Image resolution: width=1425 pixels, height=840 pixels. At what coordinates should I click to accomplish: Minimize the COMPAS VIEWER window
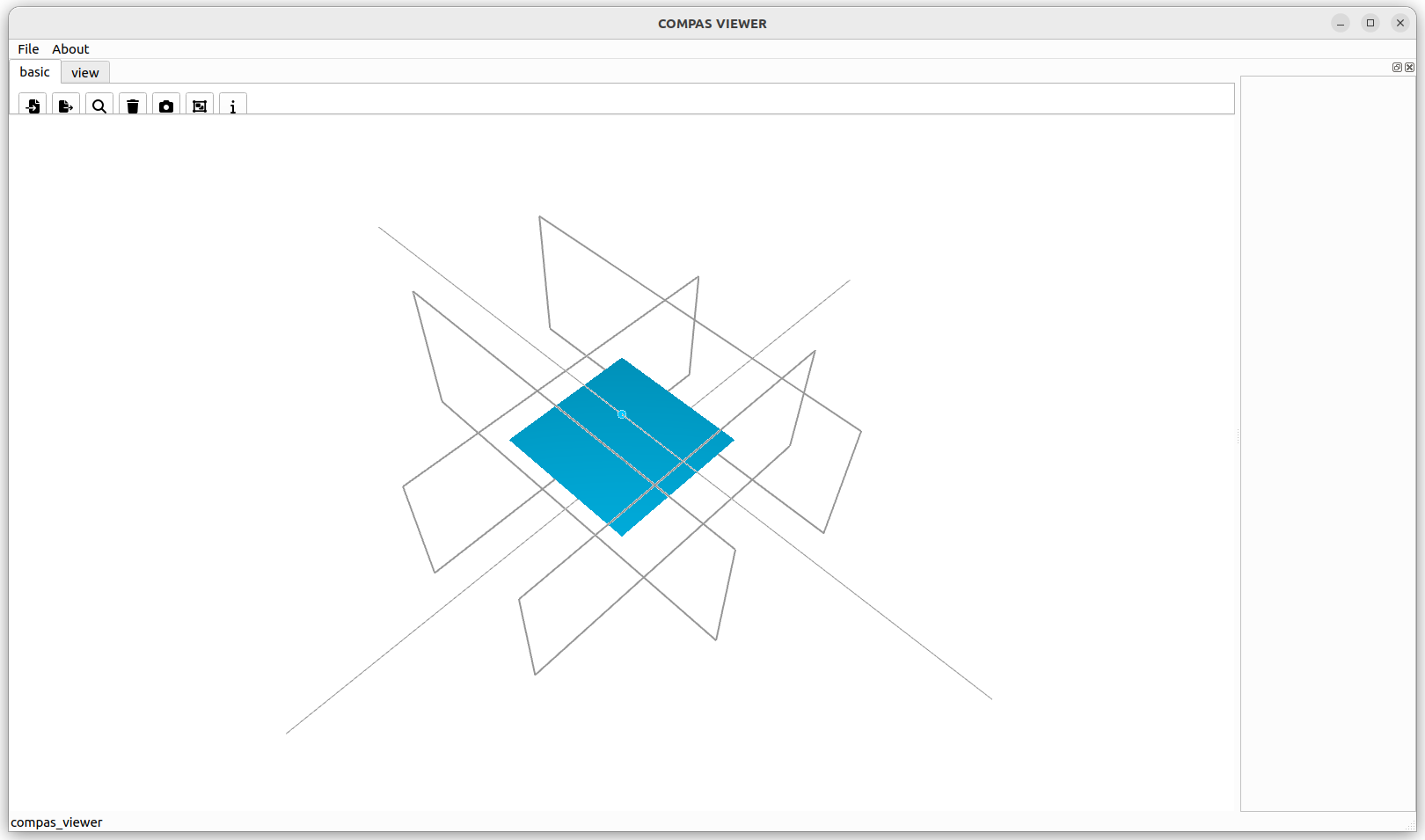(x=1341, y=24)
